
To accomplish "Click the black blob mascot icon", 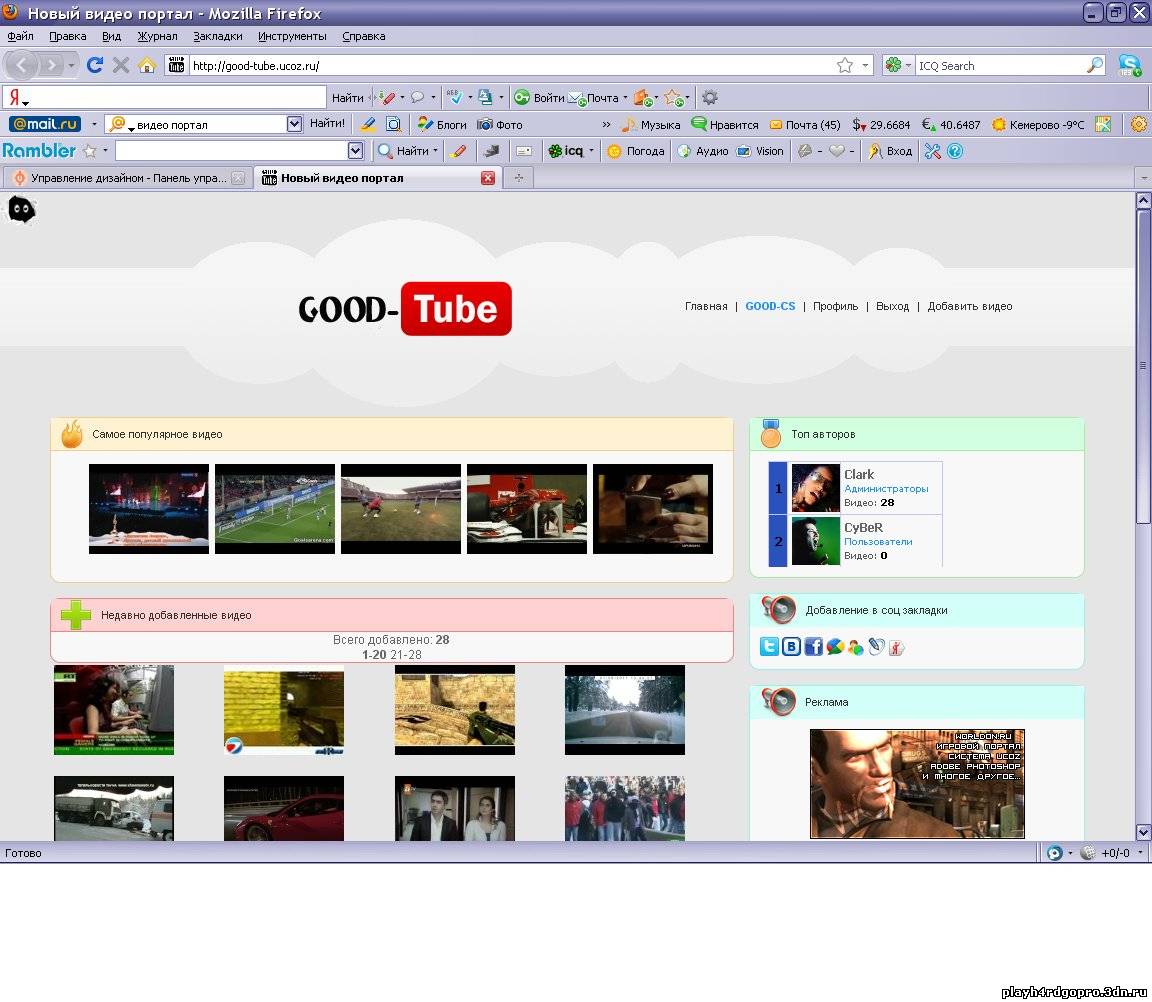I will coord(21,209).
